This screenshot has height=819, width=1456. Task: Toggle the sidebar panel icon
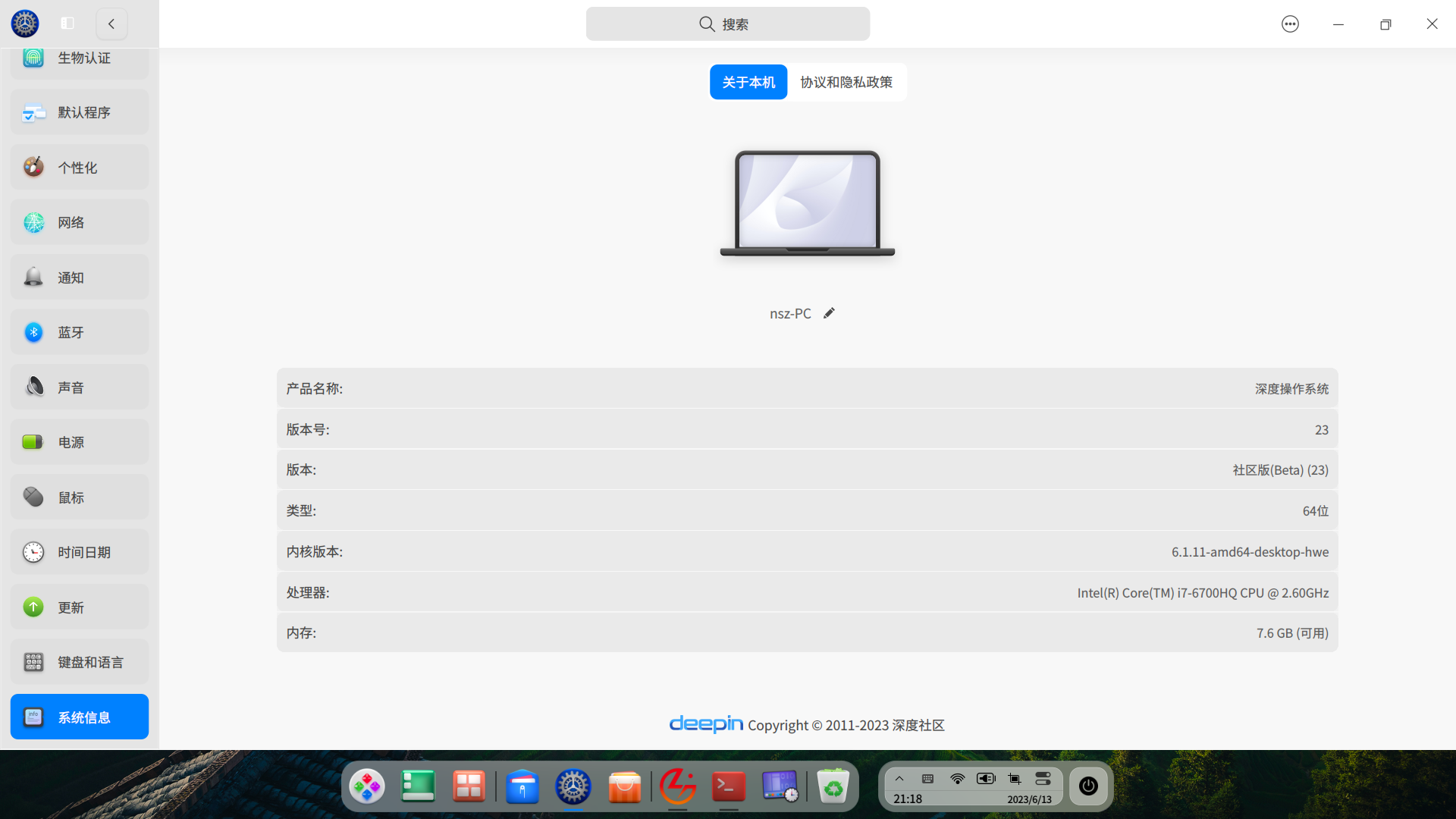pyautogui.click(x=67, y=24)
